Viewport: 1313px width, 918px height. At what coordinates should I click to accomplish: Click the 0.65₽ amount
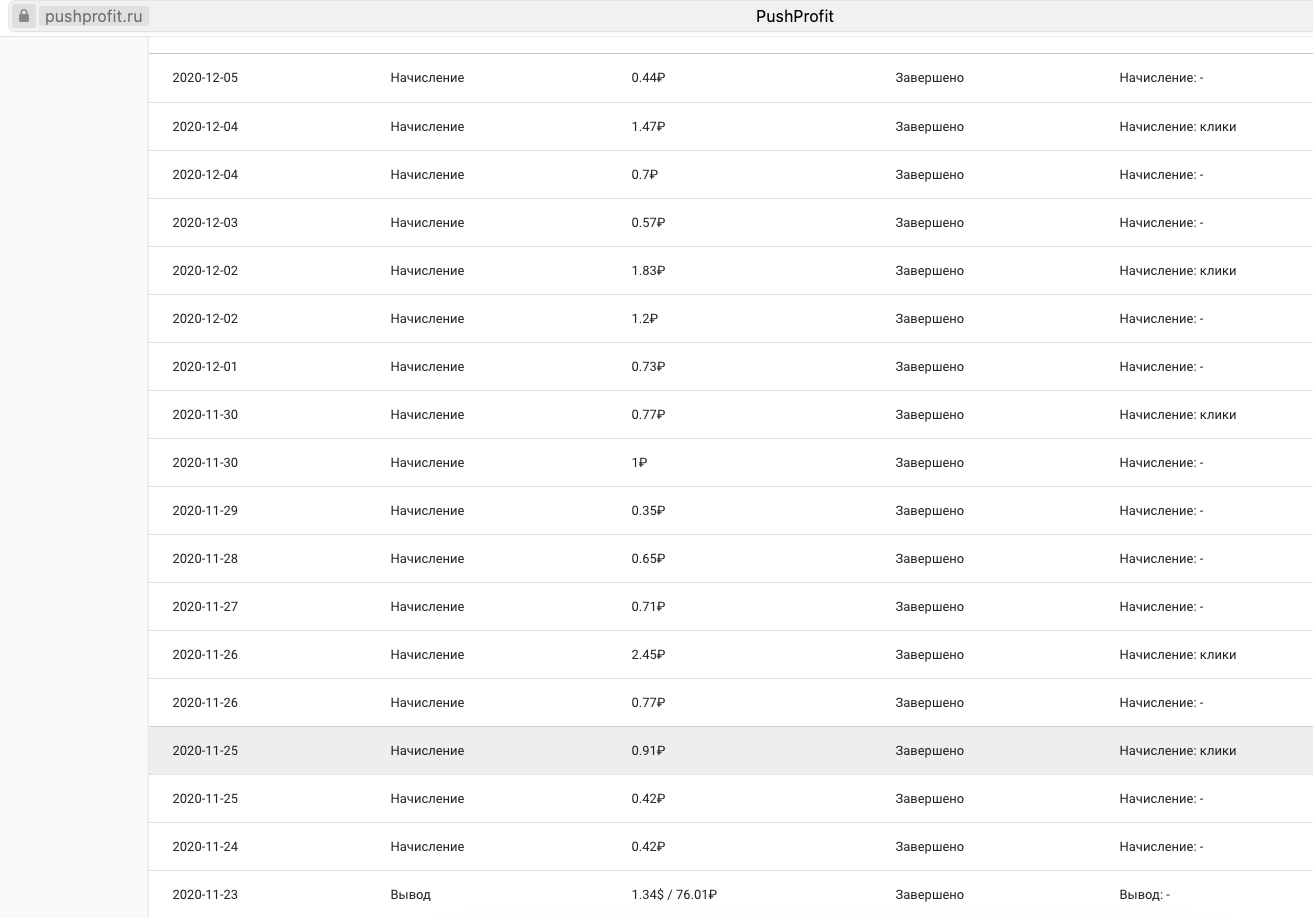click(x=648, y=559)
